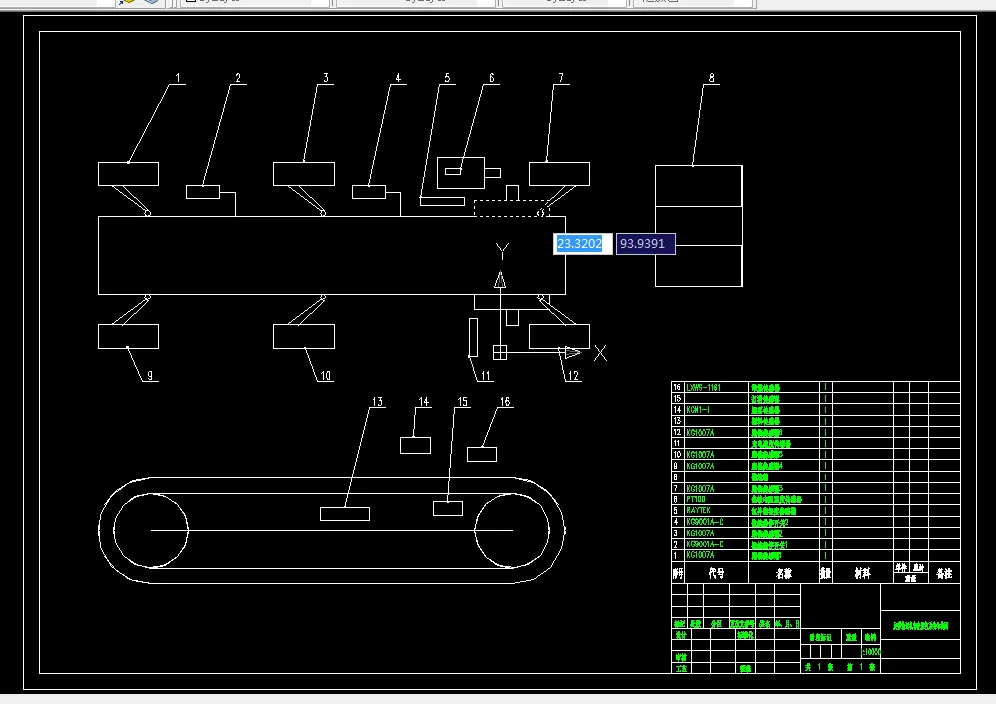Image resolution: width=996 pixels, height=704 pixels.
Task: Select callout number 4 in the drawing
Action: point(398,78)
